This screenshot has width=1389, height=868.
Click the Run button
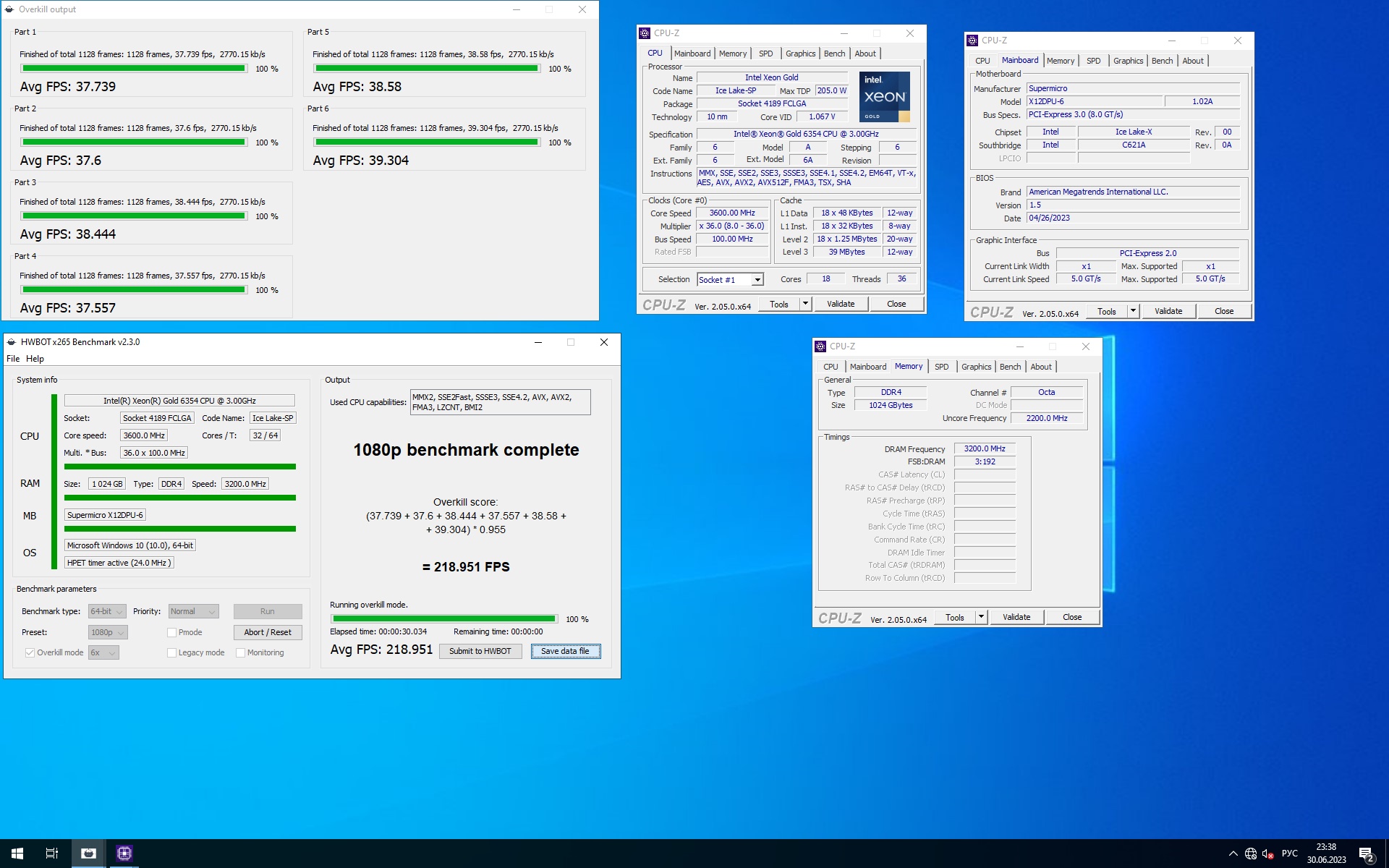coord(268,611)
